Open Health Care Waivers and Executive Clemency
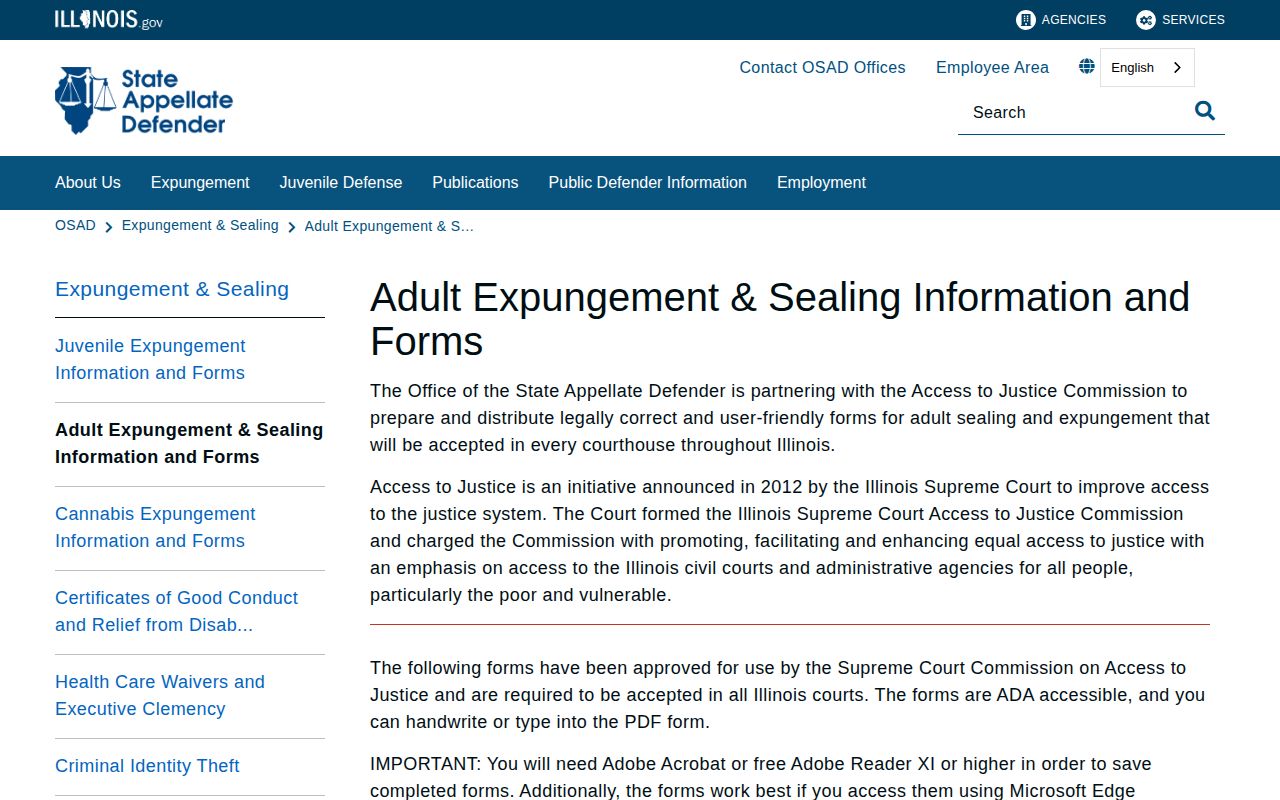The height and width of the screenshot is (800, 1280). [160, 695]
